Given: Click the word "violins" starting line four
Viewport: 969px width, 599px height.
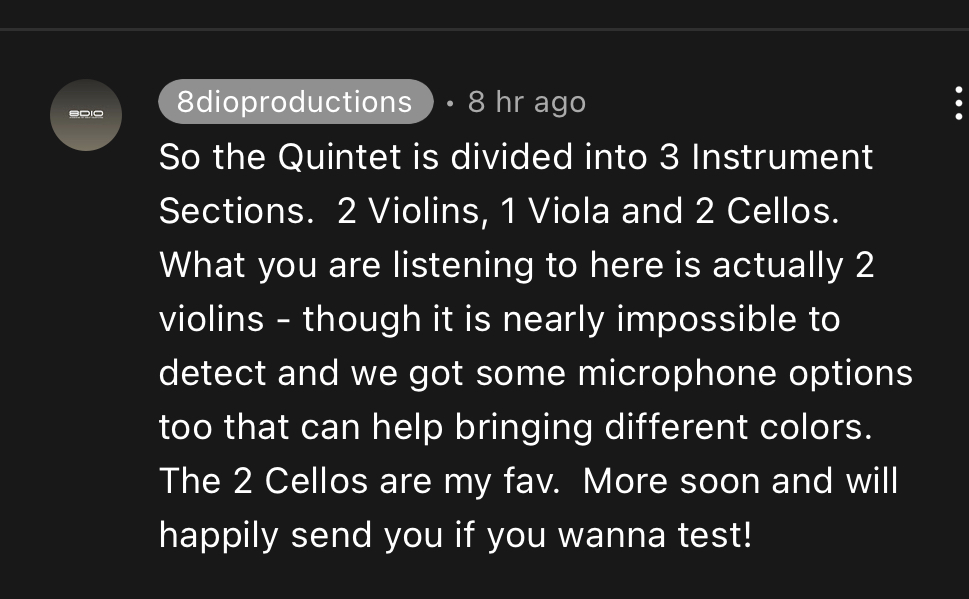Looking at the screenshot, I should (x=211, y=319).
